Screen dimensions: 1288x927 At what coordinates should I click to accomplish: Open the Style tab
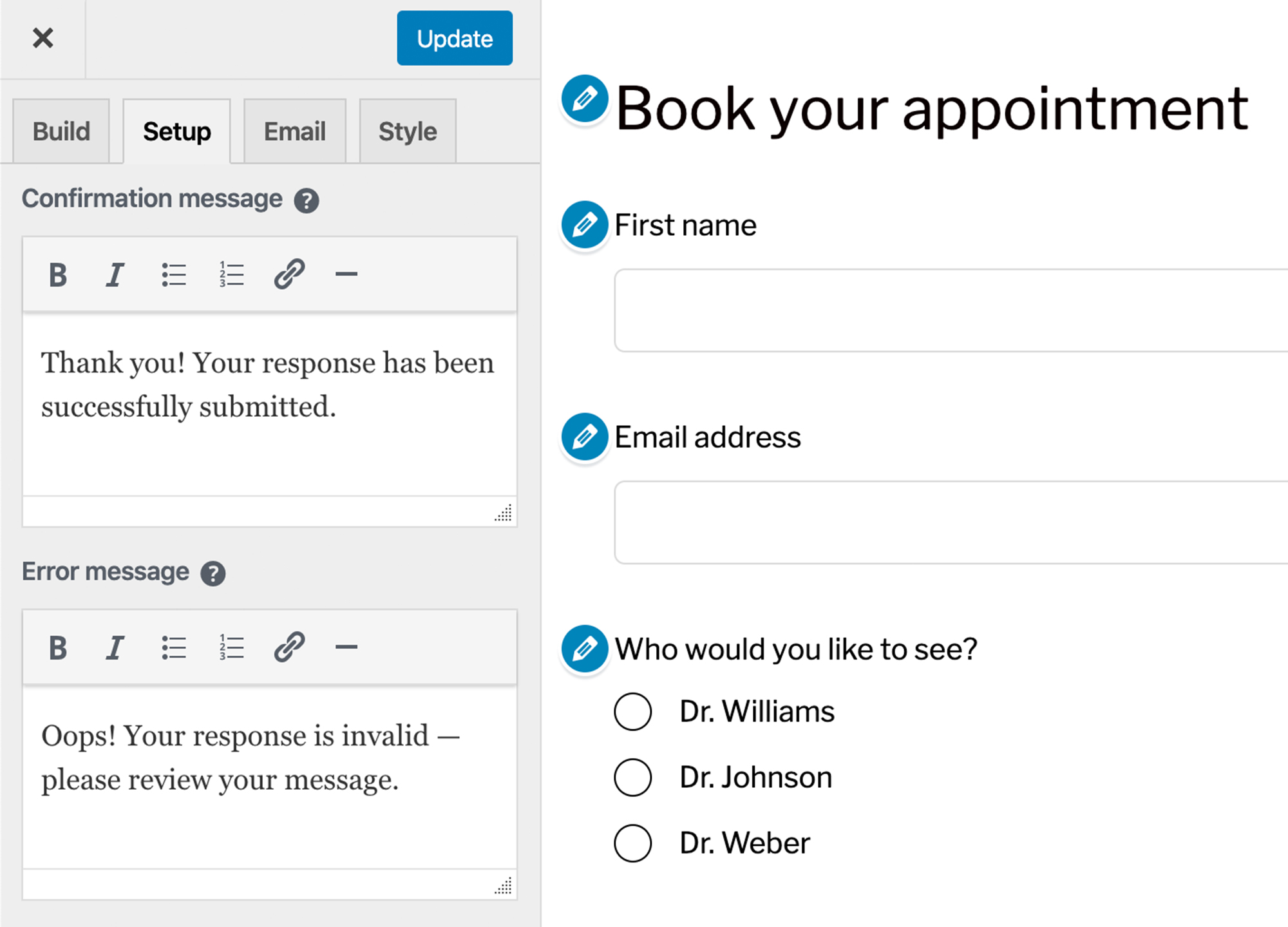point(408,132)
